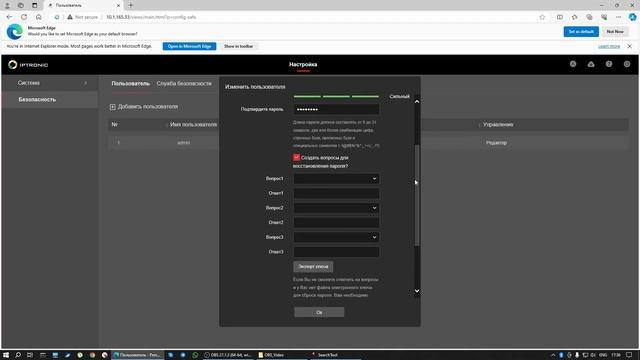Click Добавить пользователя link
Viewport: 640px width, 360px height.
click(x=148, y=107)
